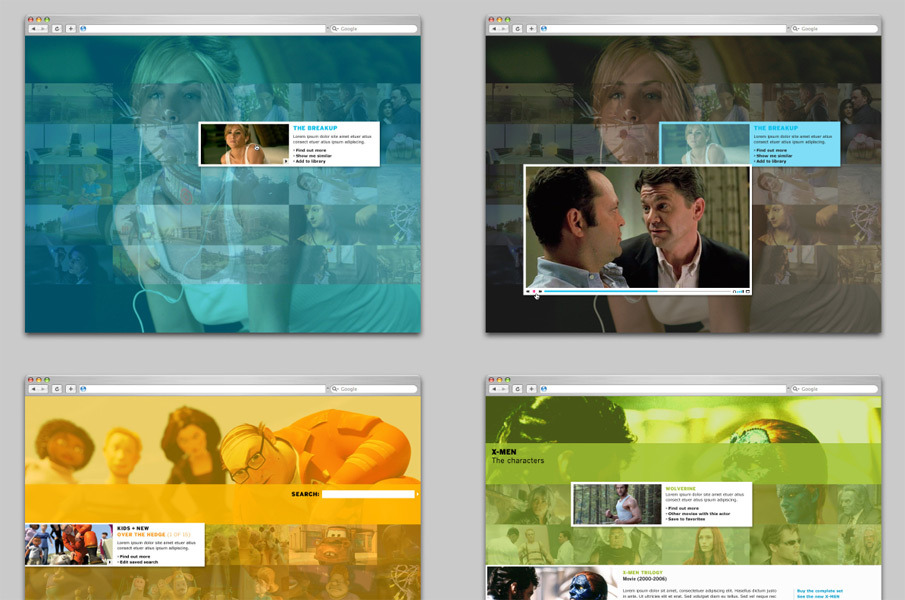Viewport: 905px width, 600px height.
Task: Reload the page in the yellow Kids browser window
Action: tap(57, 389)
